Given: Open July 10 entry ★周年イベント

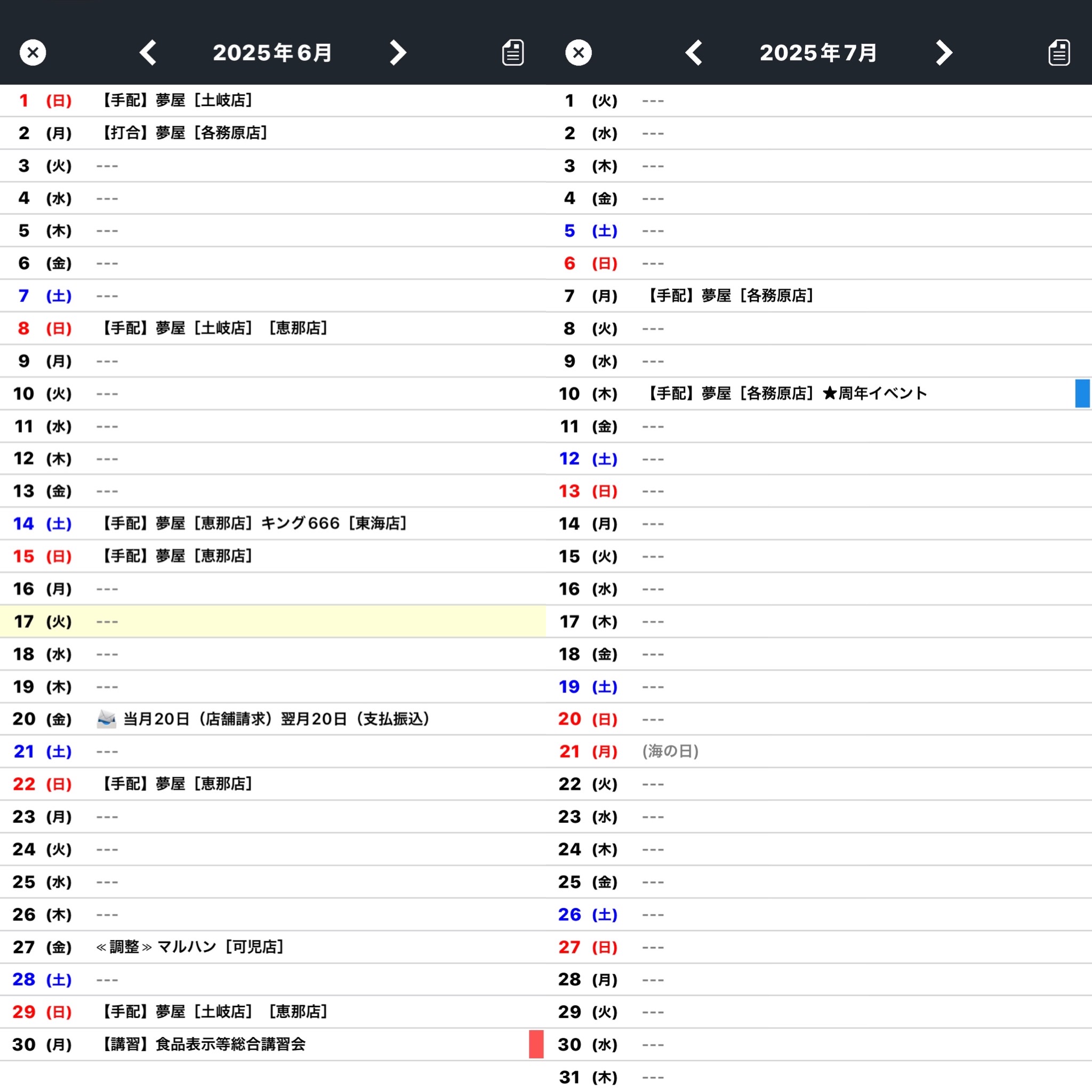Looking at the screenshot, I should (784, 394).
